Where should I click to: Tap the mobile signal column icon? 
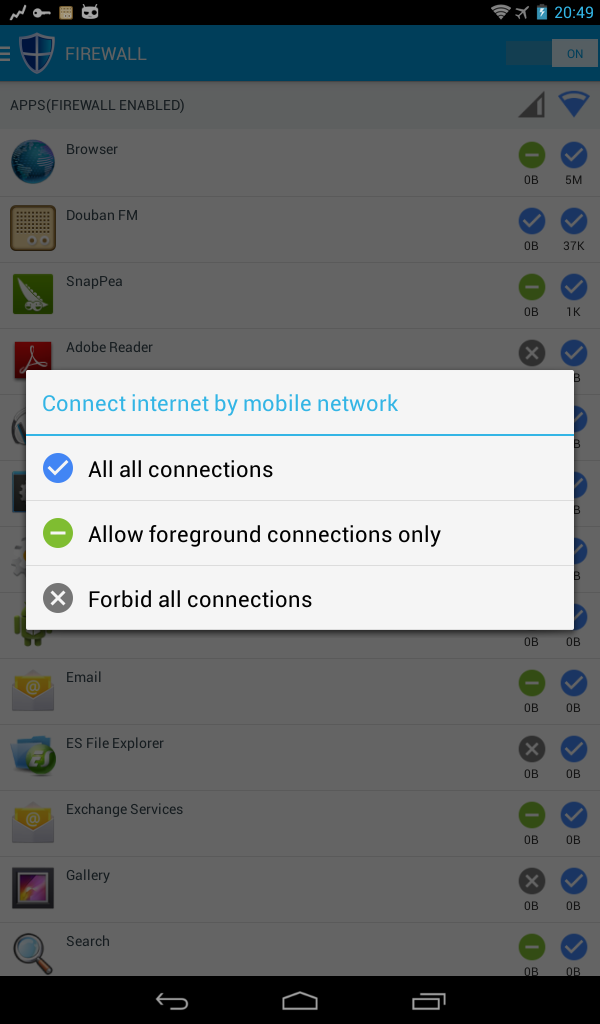coord(531,104)
